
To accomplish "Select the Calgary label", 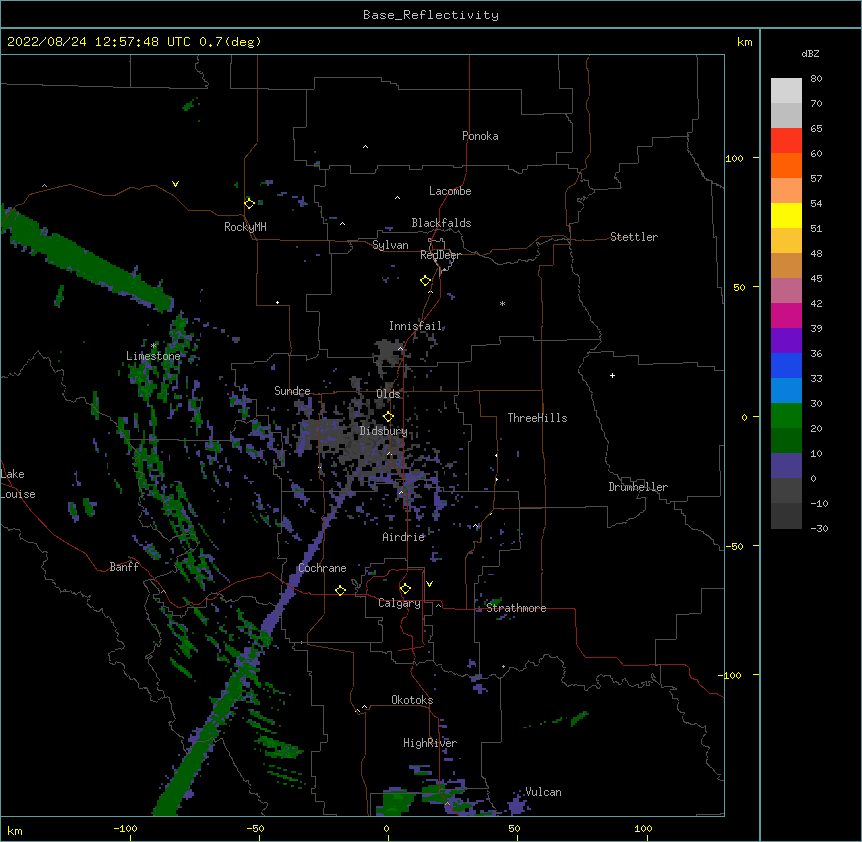I will click(399, 603).
